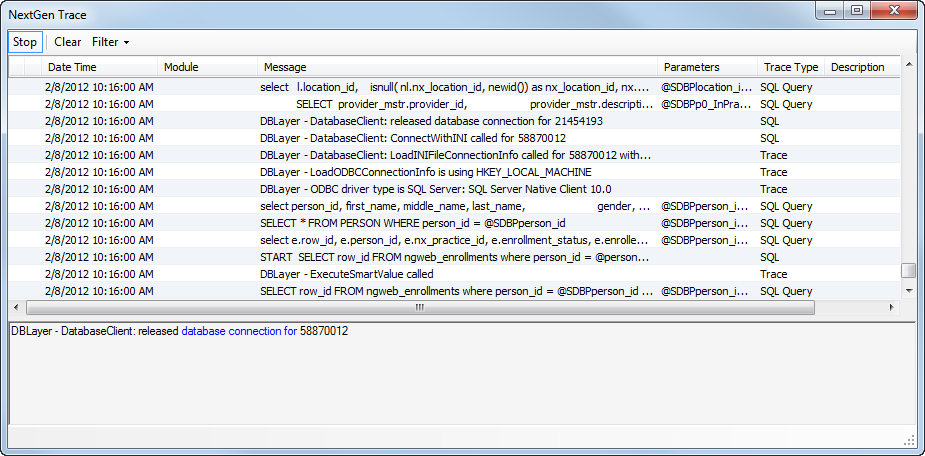The image size is (925, 456).
Task: Stop the running trace
Action: (x=25, y=42)
